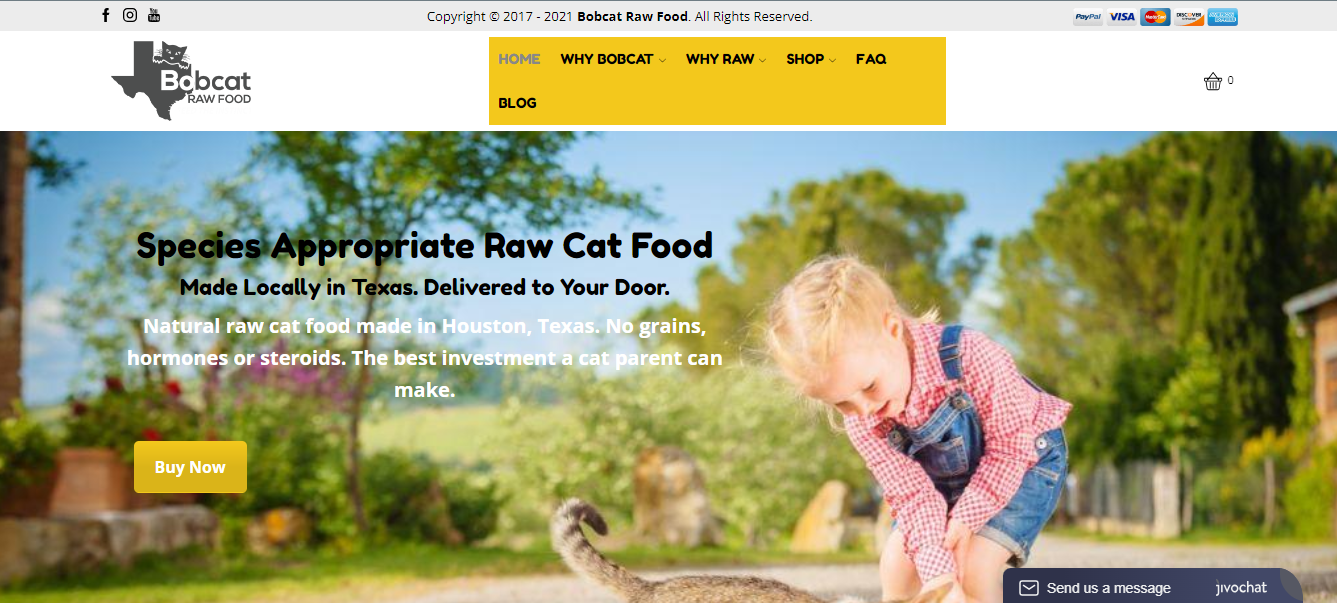
Task: Open the YouTube social icon
Action: tap(154, 15)
